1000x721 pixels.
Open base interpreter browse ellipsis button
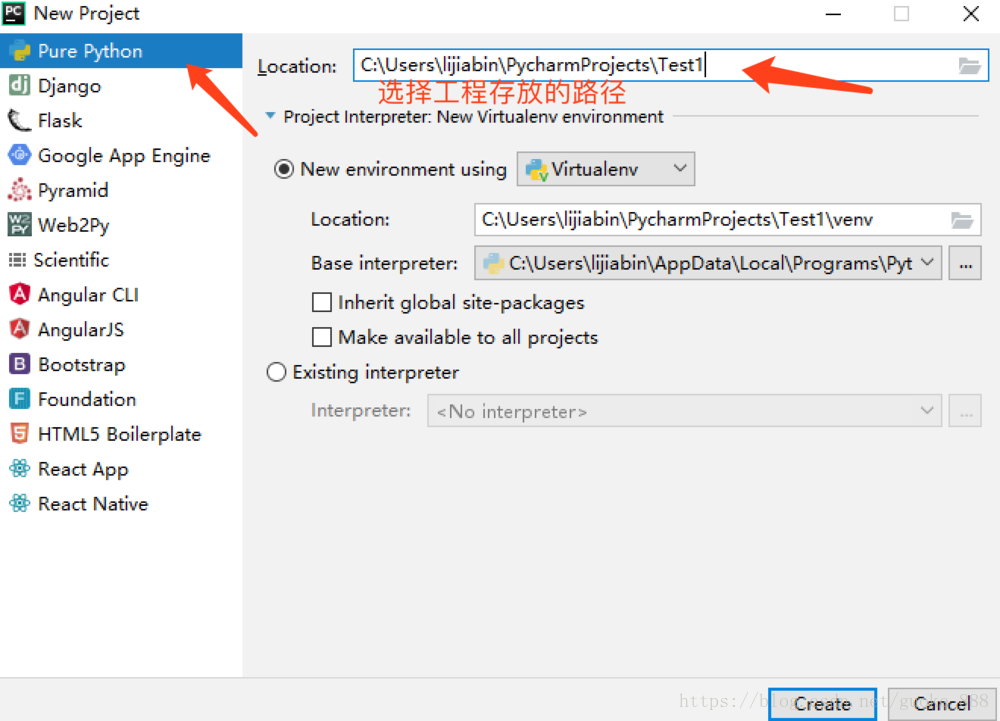(x=965, y=263)
